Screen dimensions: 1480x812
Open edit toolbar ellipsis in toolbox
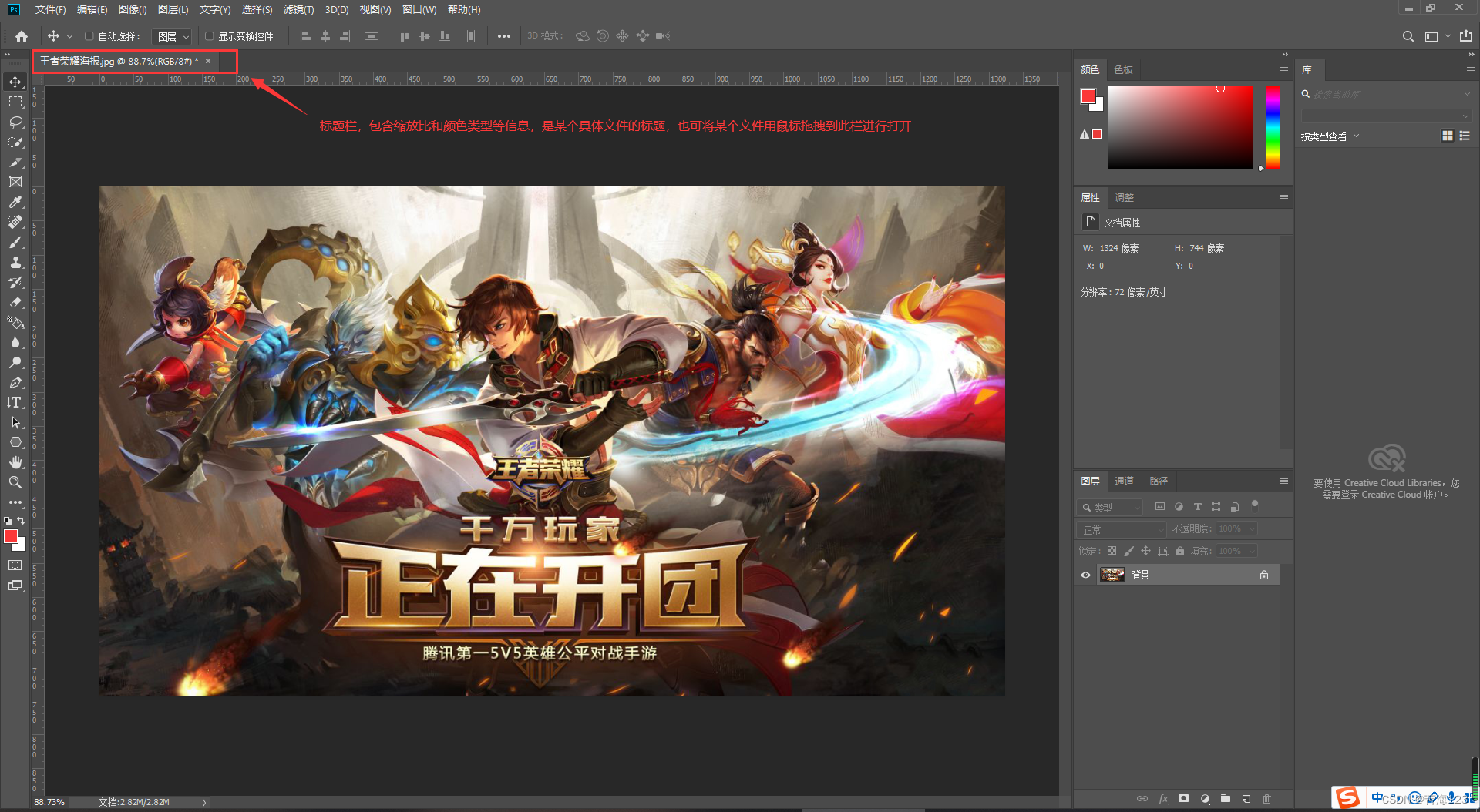[15, 502]
